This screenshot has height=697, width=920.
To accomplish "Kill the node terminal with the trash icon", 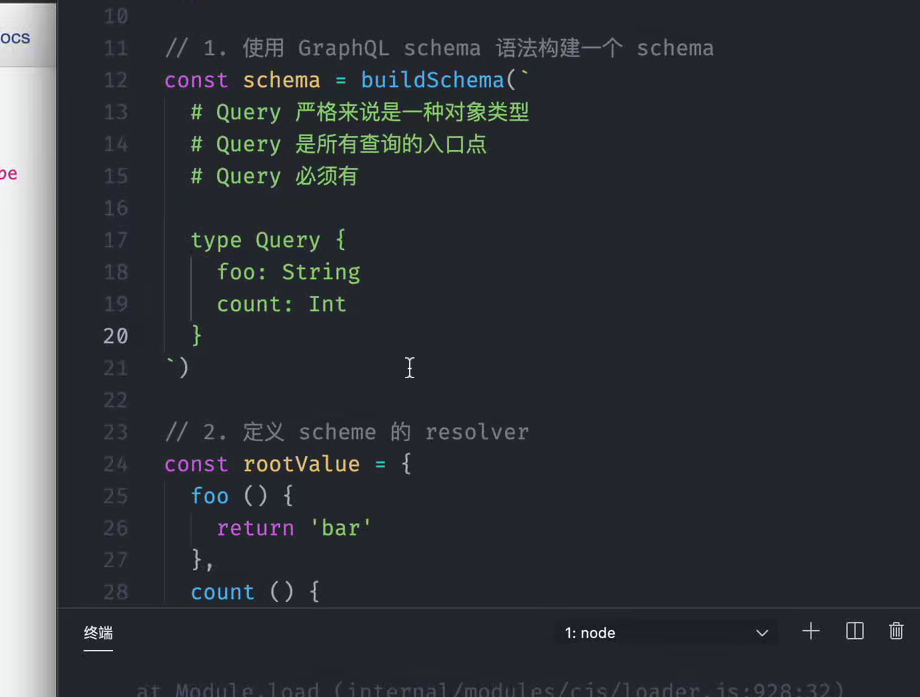I will pyautogui.click(x=896, y=631).
